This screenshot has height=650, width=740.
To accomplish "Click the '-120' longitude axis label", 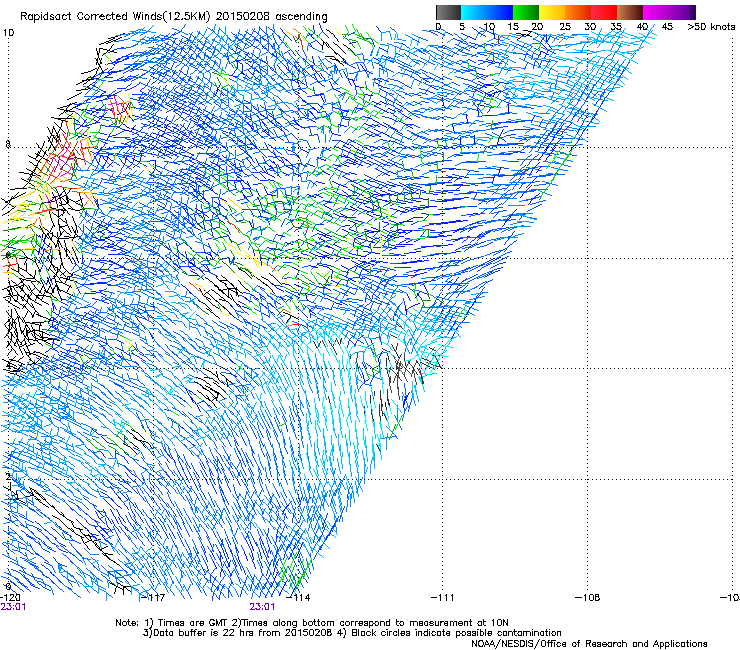I will pos(10,598).
